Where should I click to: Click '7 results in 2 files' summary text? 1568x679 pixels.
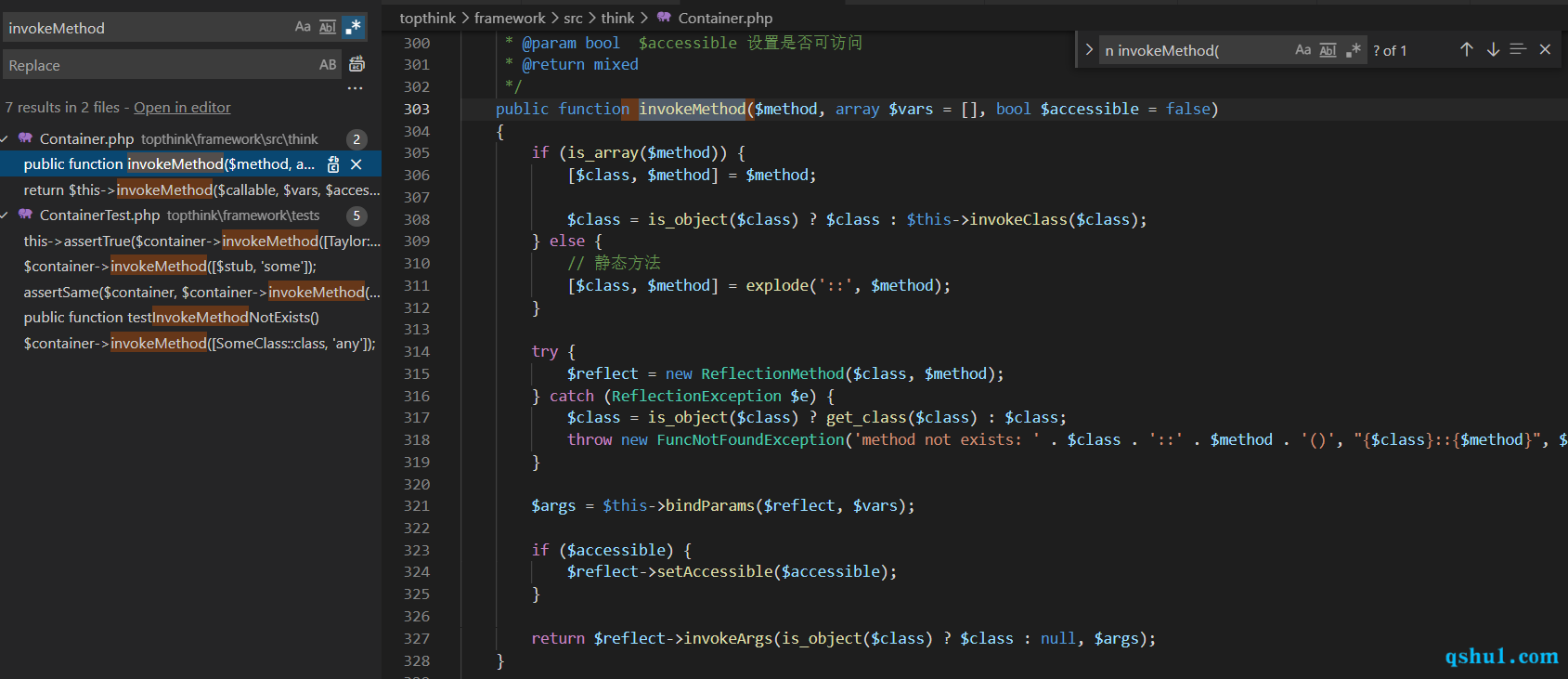[x=62, y=108]
